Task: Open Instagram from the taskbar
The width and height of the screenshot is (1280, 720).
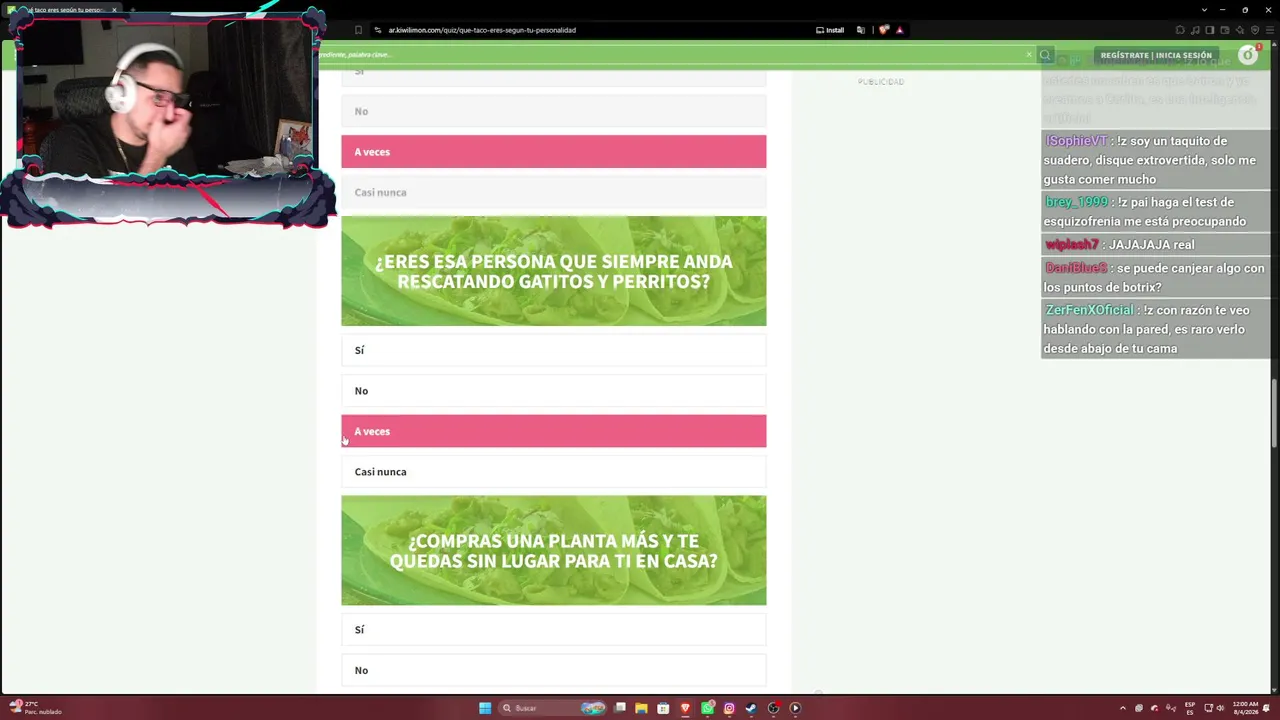Action: [729, 708]
